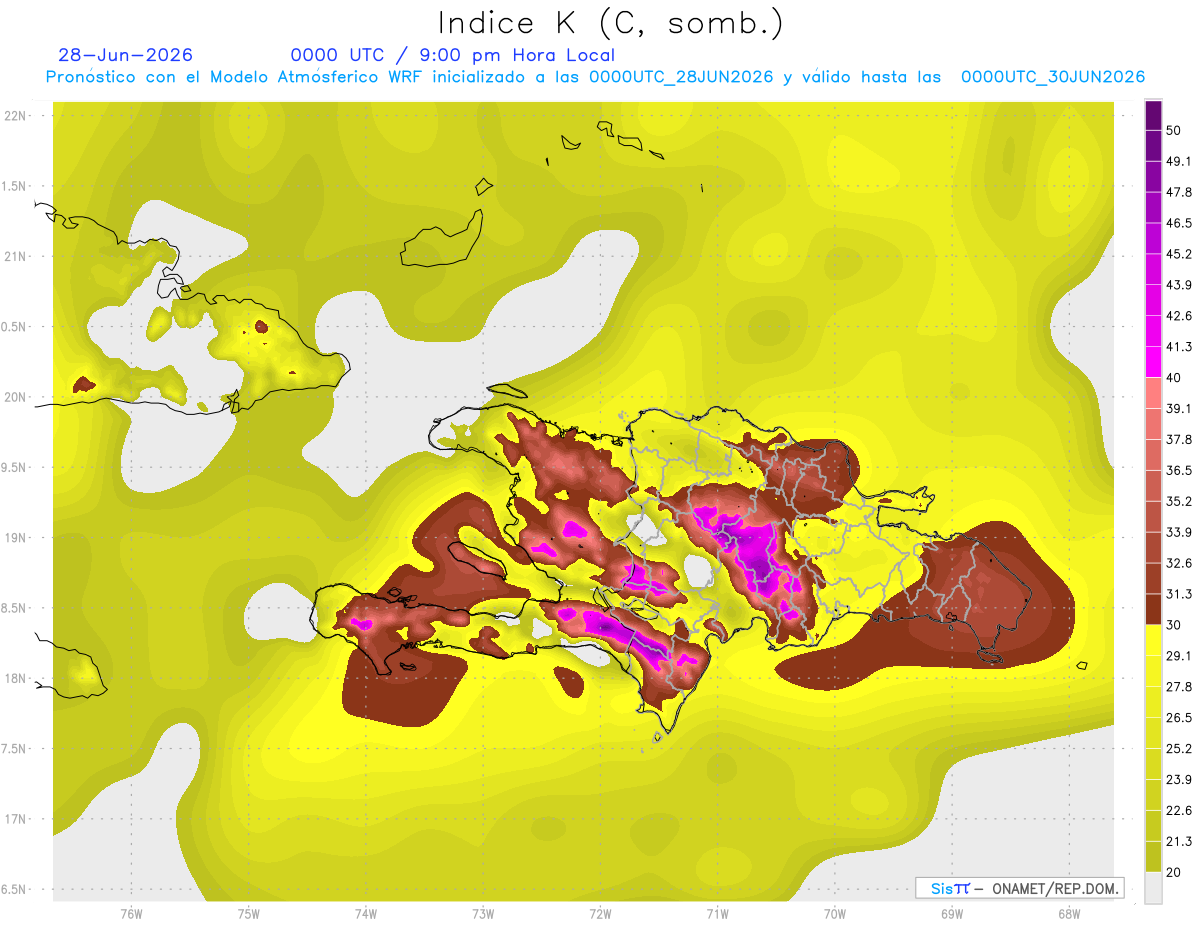Click the title 'Indice K (C, somb.)'
The image size is (1200, 927).
pos(610,22)
